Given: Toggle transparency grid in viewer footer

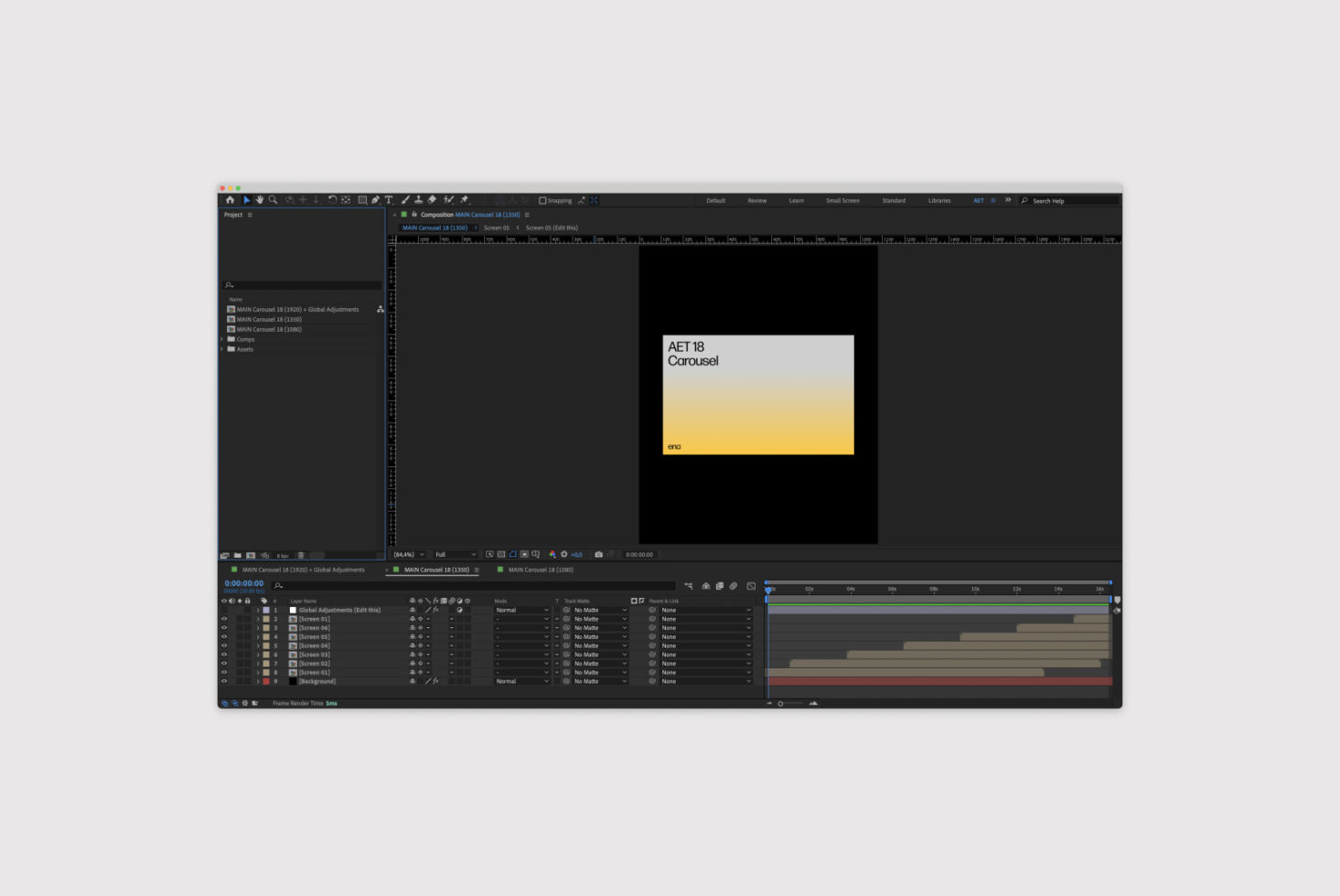Looking at the screenshot, I should click(x=501, y=554).
